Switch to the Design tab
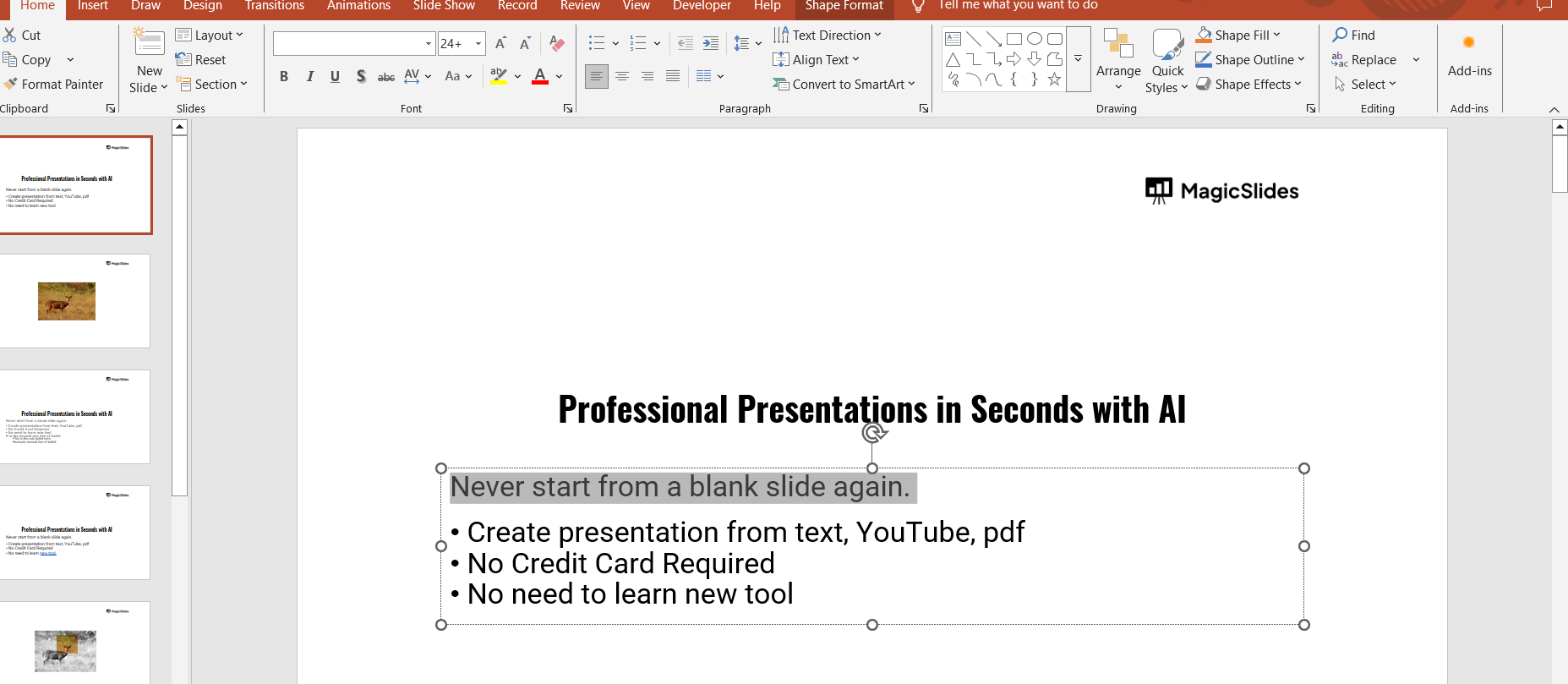1568x684 pixels. pyautogui.click(x=203, y=6)
